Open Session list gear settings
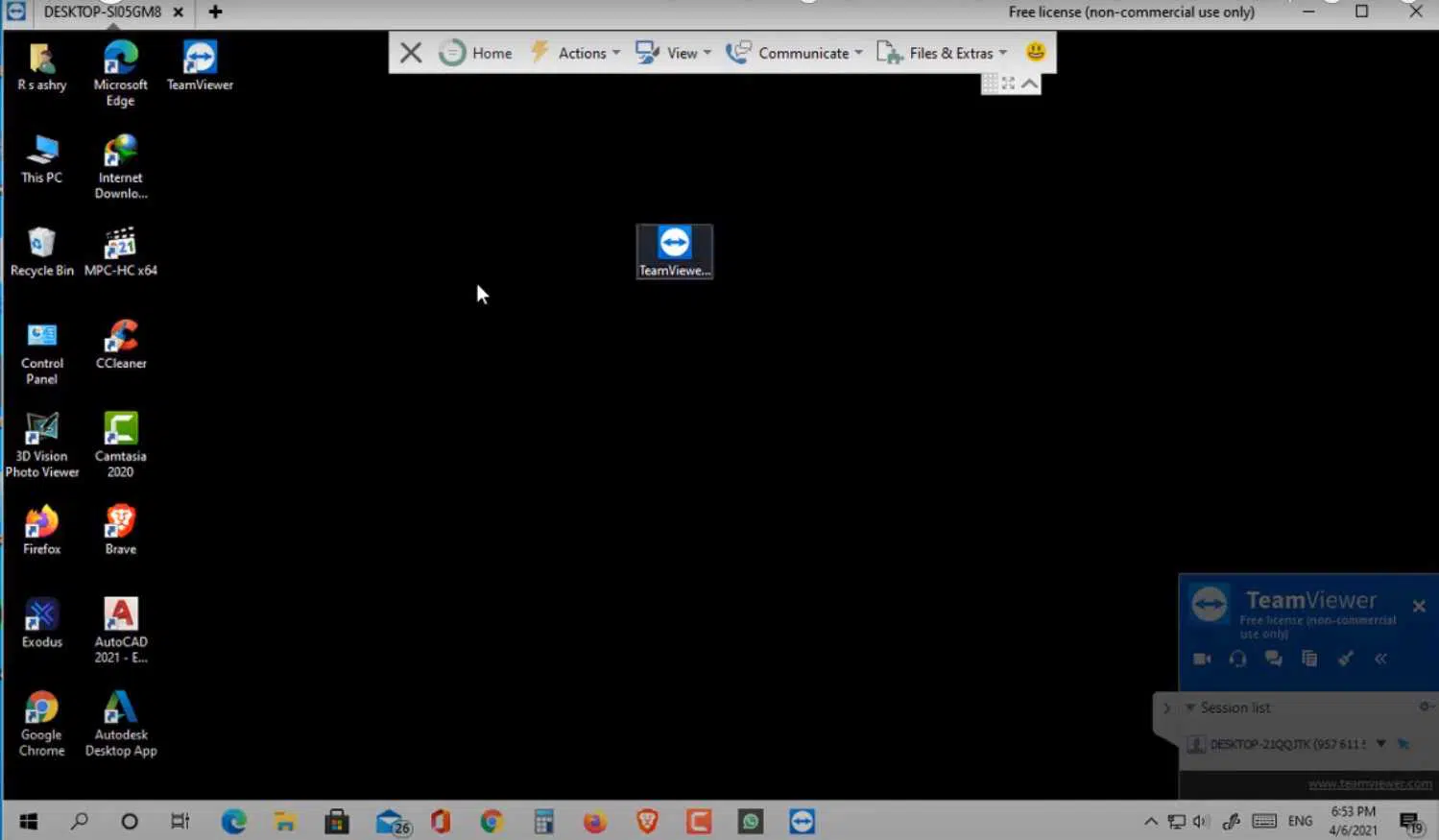 [x=1426, y=707]
